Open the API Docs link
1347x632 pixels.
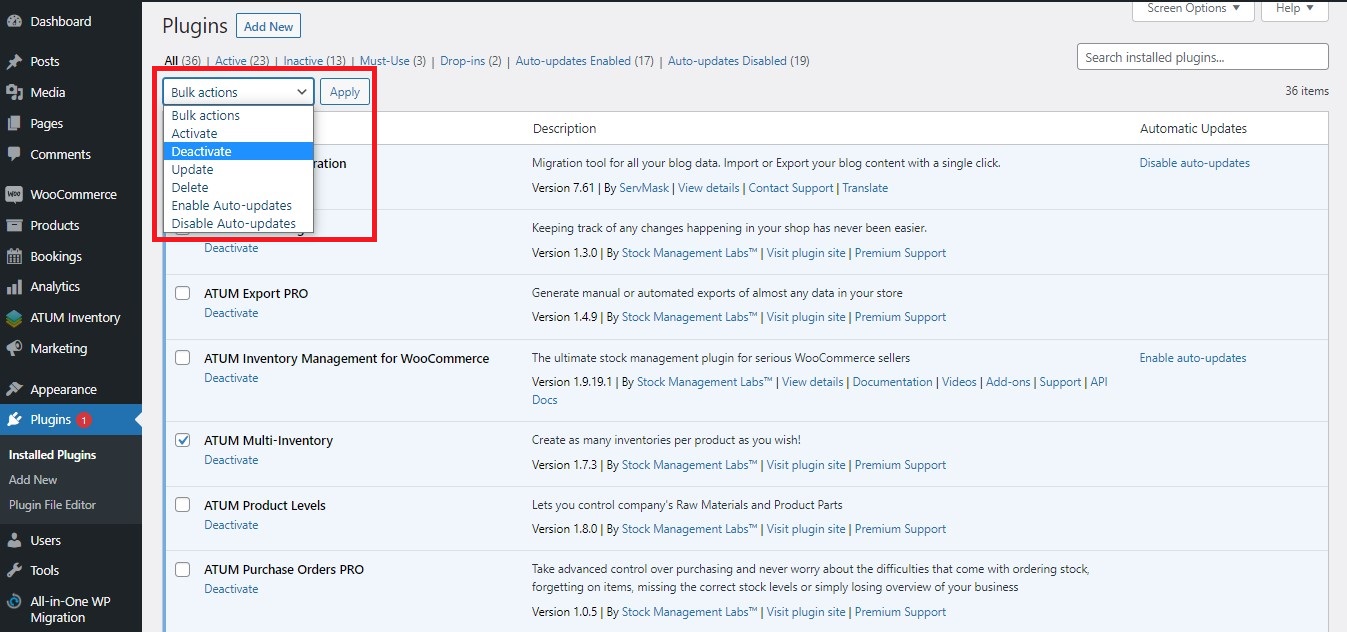(x=1098, y=382)
